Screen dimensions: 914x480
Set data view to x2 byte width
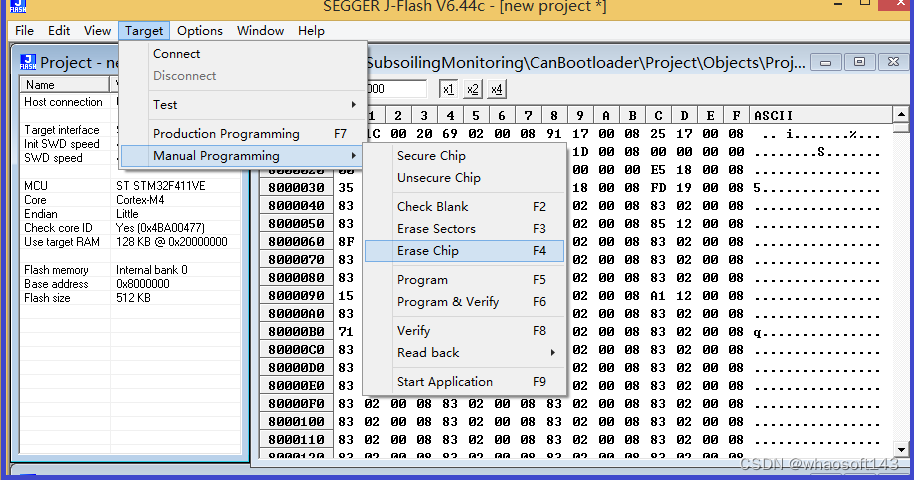coord(472,89)
